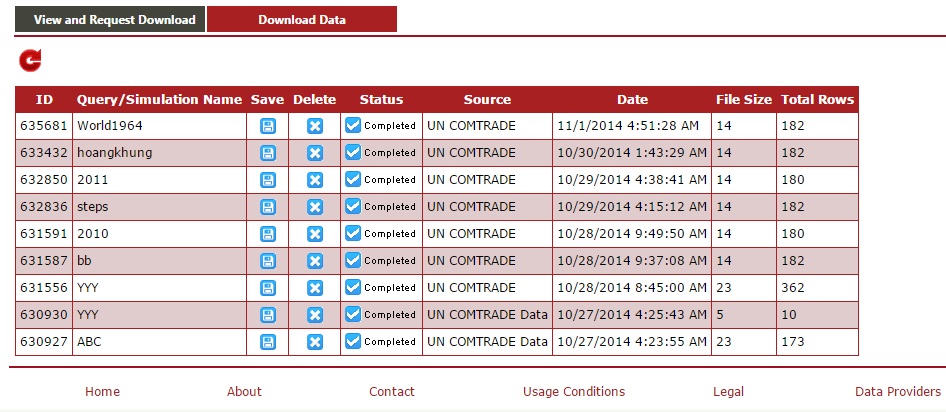Open the Download Data tab
Image resolution: width=946 pixels, height=412 pixels.
(301, 20)
